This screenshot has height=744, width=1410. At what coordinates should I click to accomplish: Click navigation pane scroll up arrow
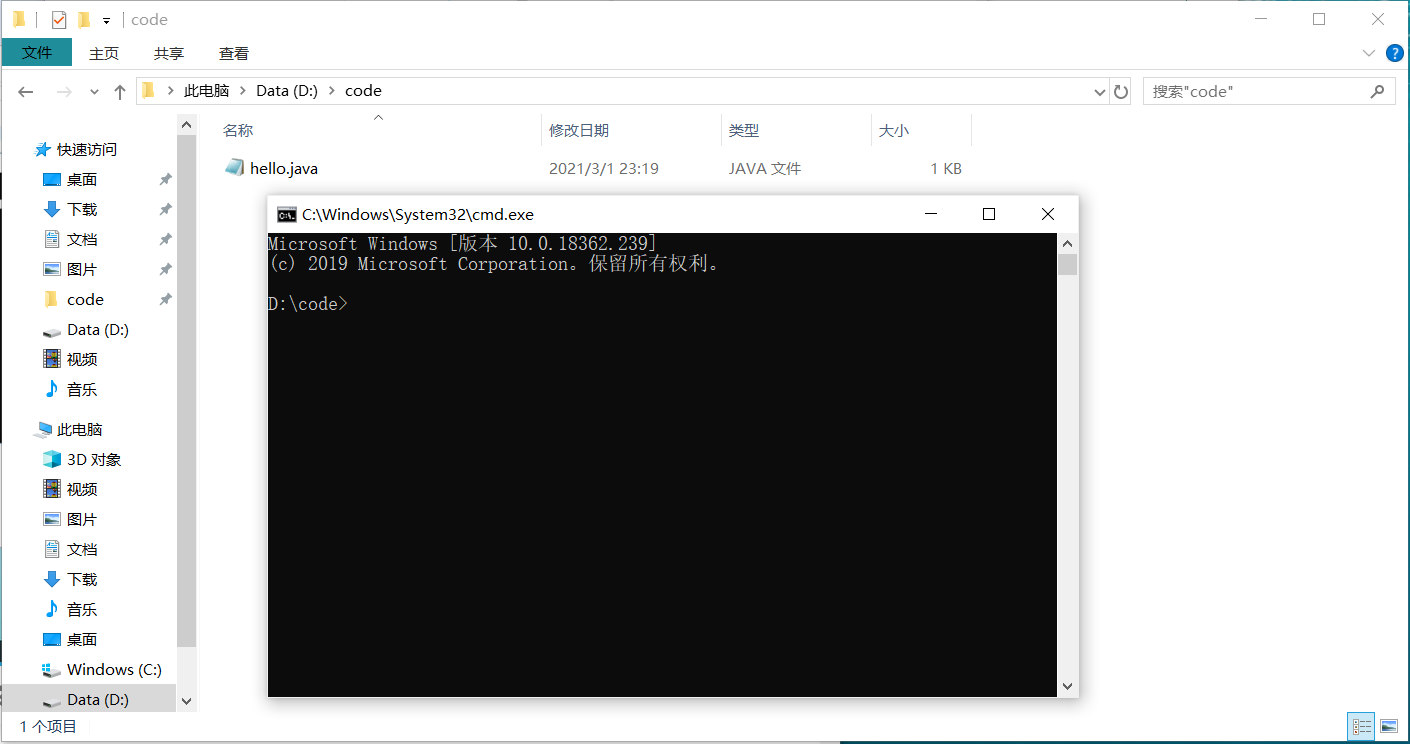point(186,124)
